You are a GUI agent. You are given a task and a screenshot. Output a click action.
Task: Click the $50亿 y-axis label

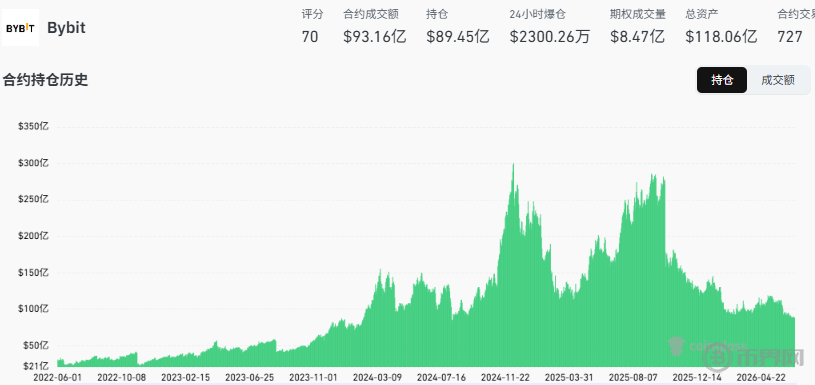(35, 346)
